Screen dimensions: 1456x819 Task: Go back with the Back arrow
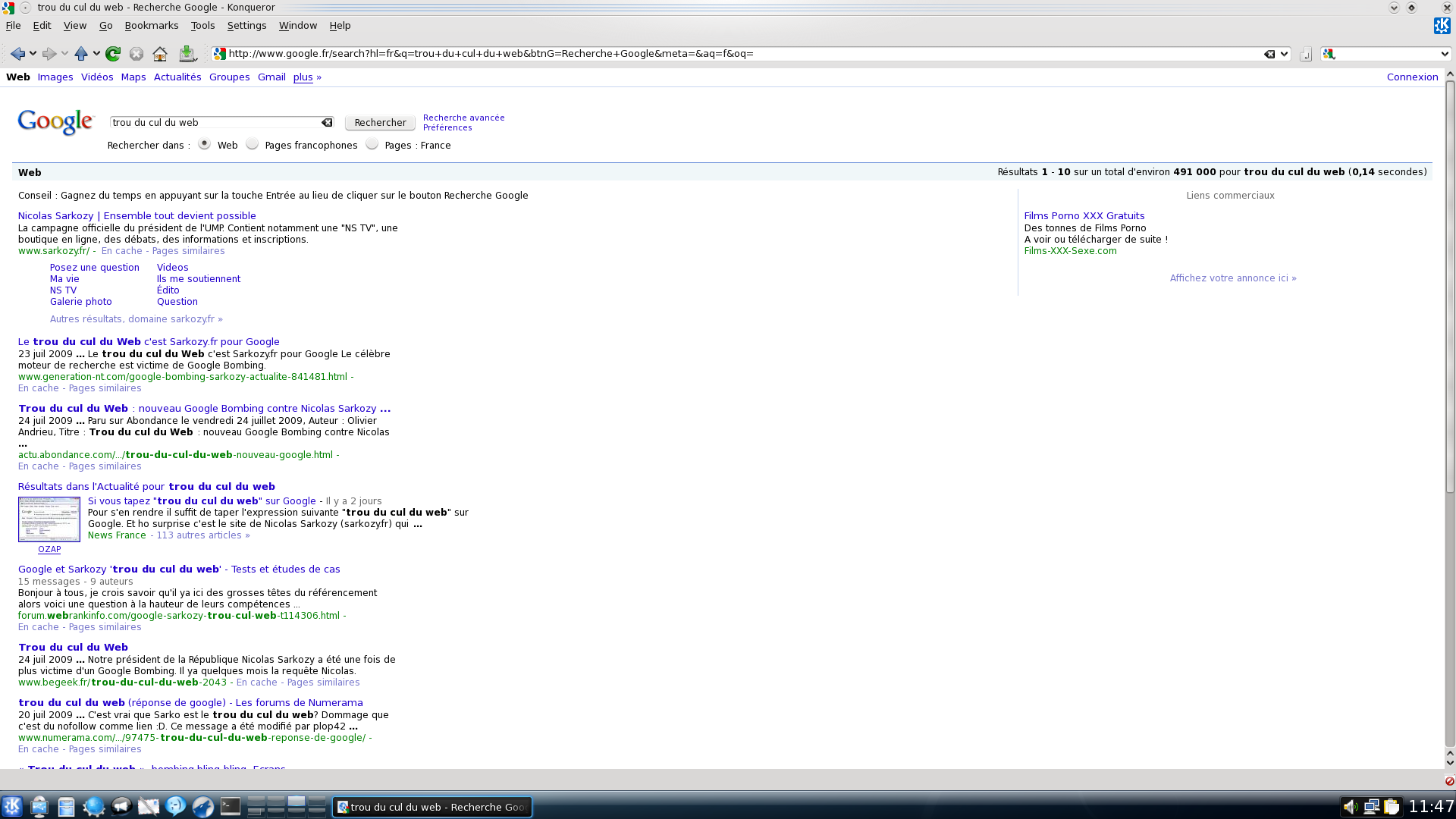coord(17,54)
